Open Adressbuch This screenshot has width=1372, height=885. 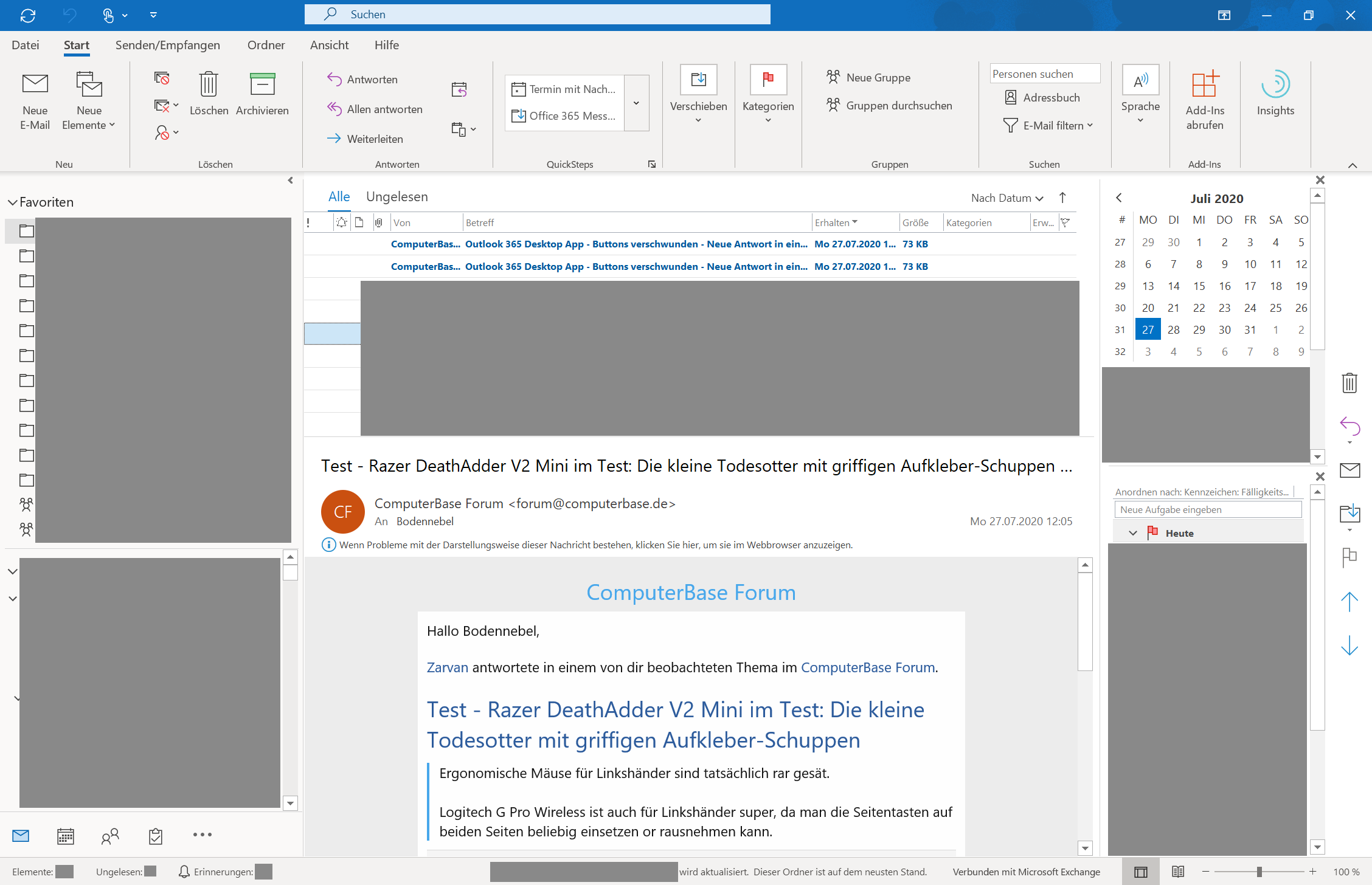click(x=1042, y=98)
